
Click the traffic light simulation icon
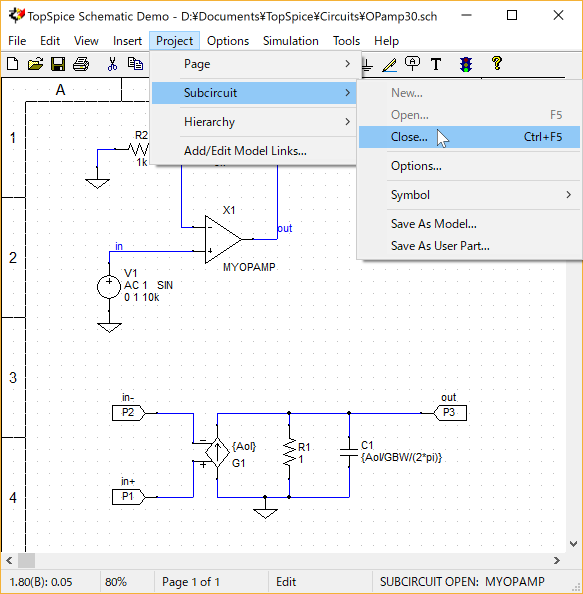pos(466,64)
